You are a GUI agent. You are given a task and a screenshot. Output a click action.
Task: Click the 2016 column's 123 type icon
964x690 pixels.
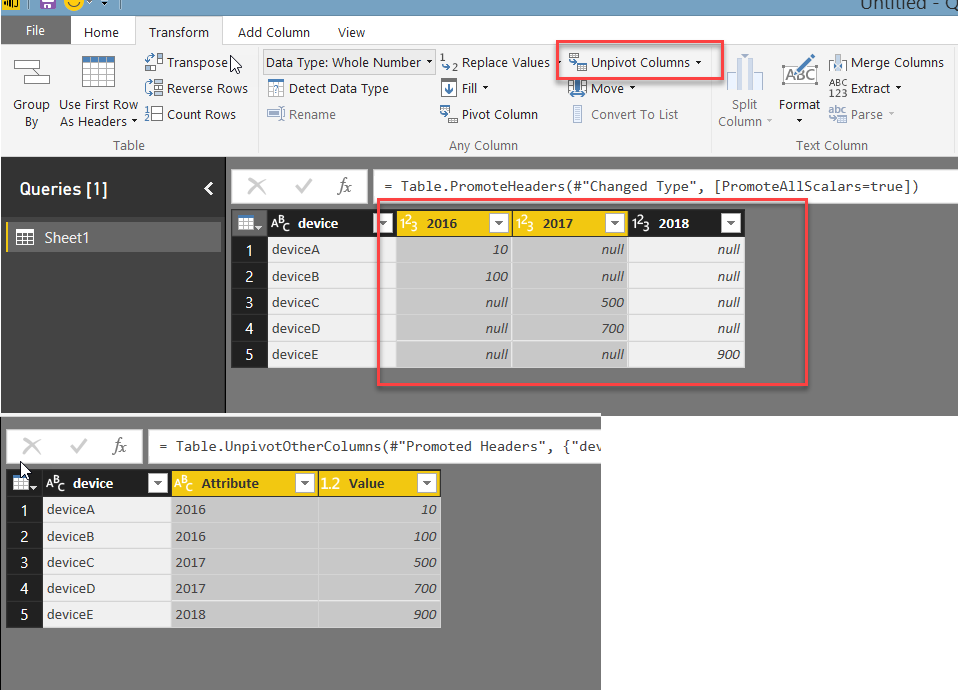click(x=409, y=223)
